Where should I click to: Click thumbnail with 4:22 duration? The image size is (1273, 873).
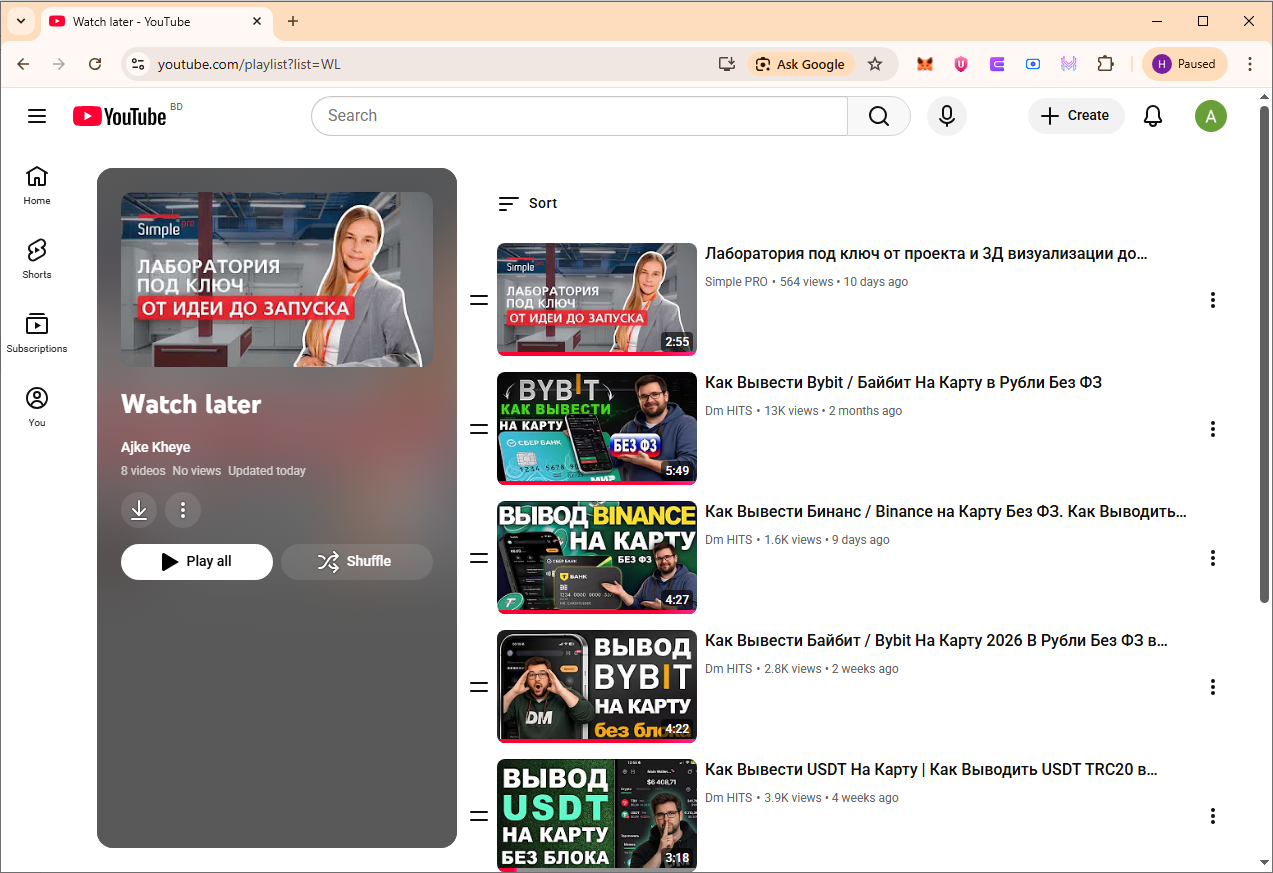coord(597,686)
